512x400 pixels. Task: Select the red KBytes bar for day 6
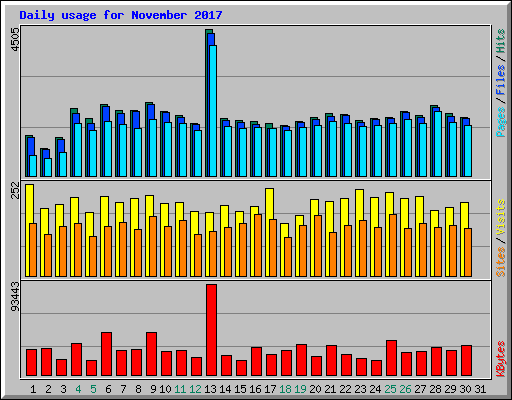point(106,354)
